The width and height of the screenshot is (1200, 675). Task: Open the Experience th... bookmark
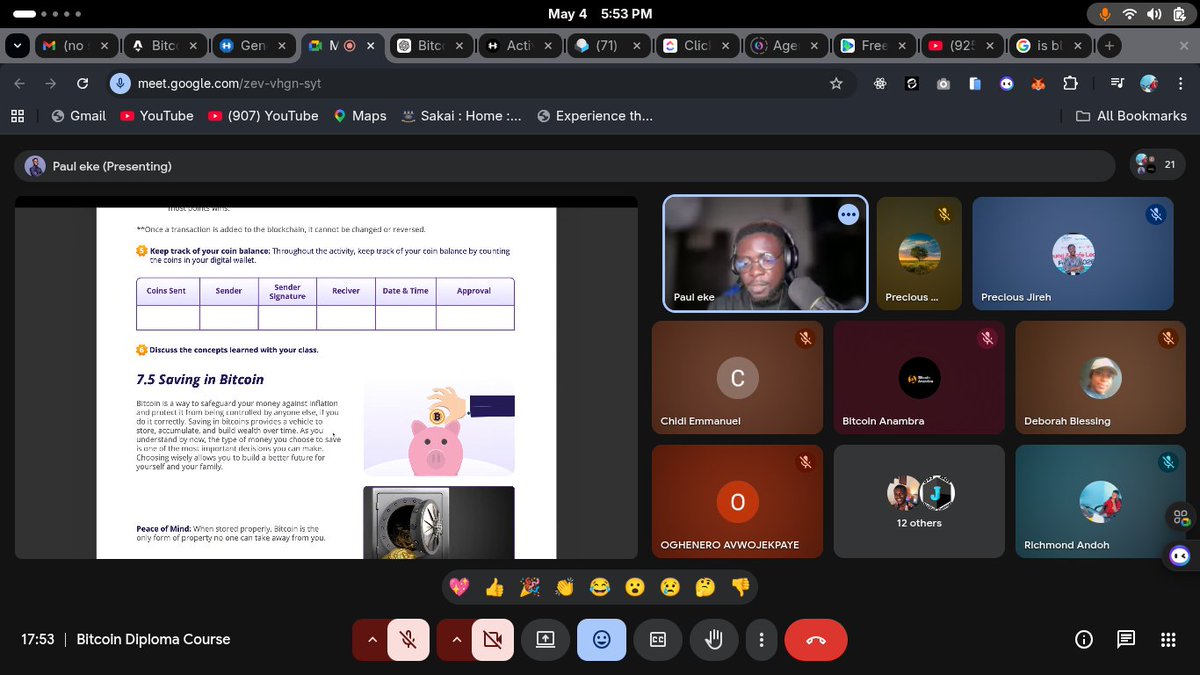(595, 116)
